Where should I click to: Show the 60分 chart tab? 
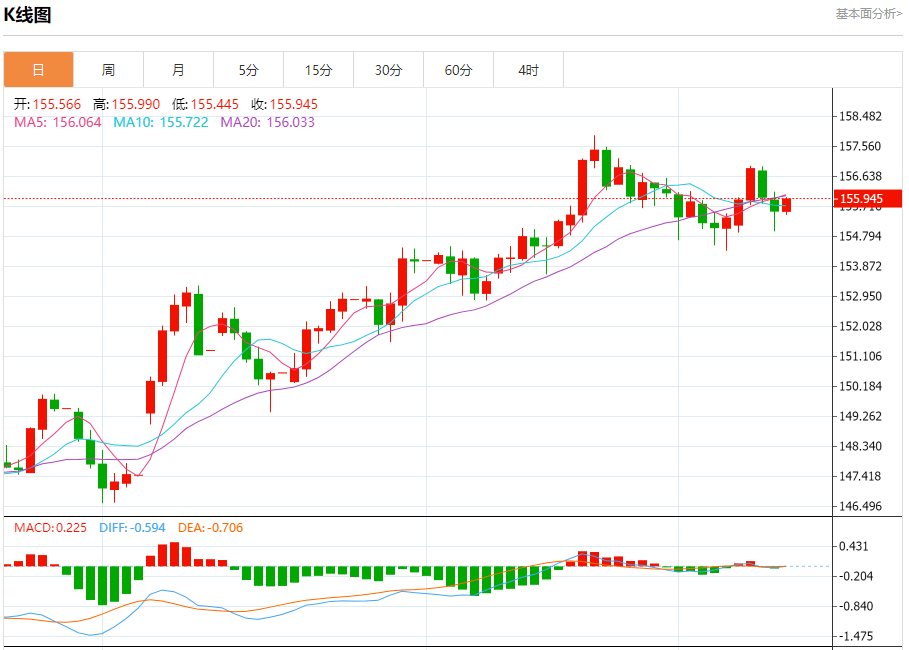tap(458, 70)
